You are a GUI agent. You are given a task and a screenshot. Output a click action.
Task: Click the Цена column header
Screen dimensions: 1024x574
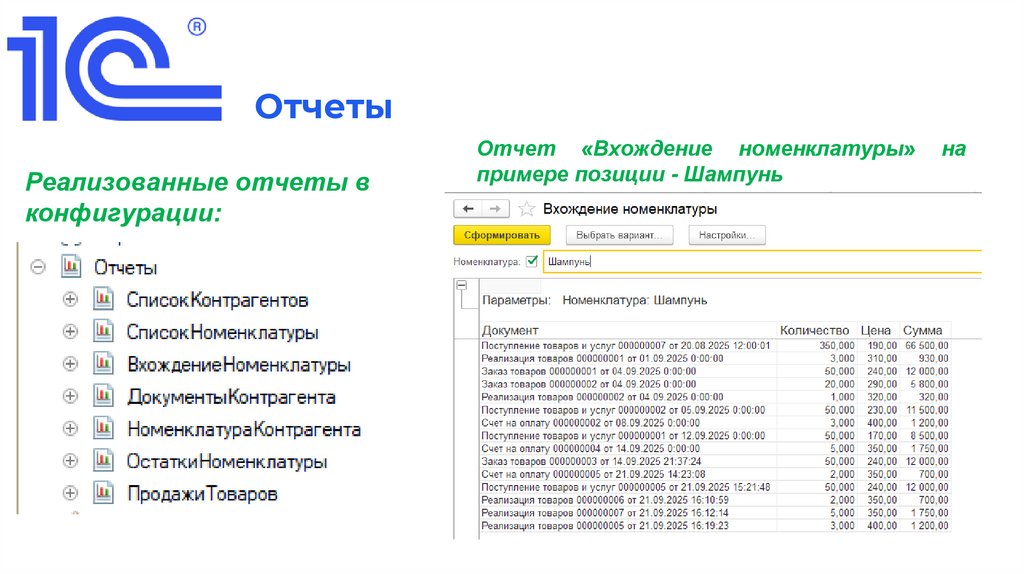[x=876, y=330]
